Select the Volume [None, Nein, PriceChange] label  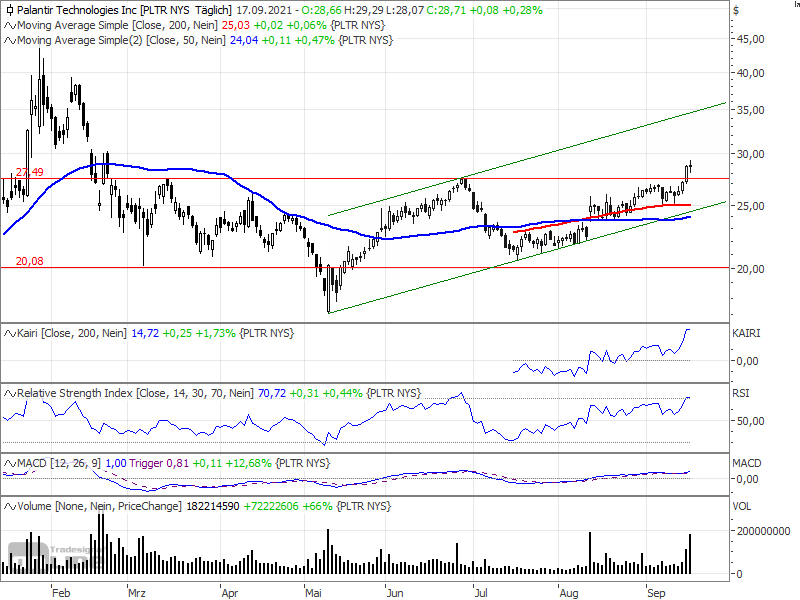point(99,506)
